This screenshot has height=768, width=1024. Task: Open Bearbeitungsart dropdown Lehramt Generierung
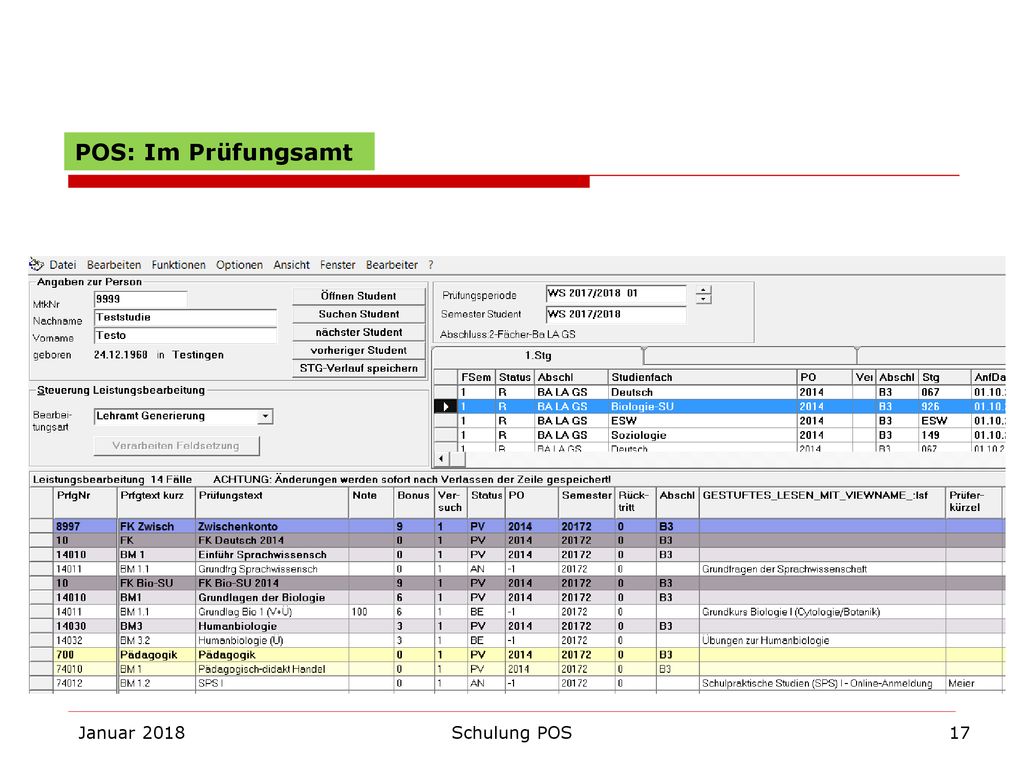[x=264, y=416]
